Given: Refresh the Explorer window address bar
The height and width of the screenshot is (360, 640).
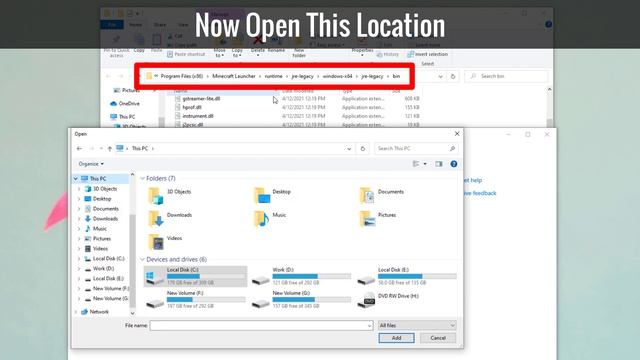Looking at the screenshot, I should pyautogui.click(x=453, y=76).
